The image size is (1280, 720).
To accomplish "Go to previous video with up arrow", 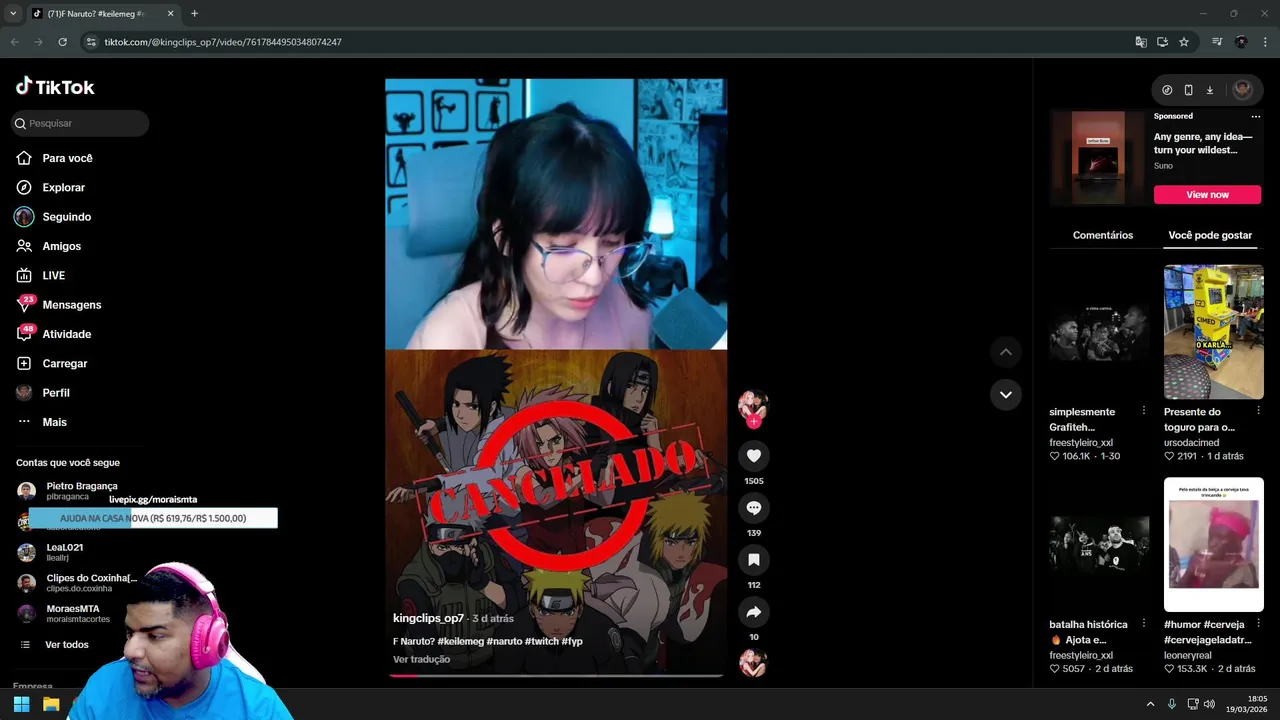I will click(1006, 352).
